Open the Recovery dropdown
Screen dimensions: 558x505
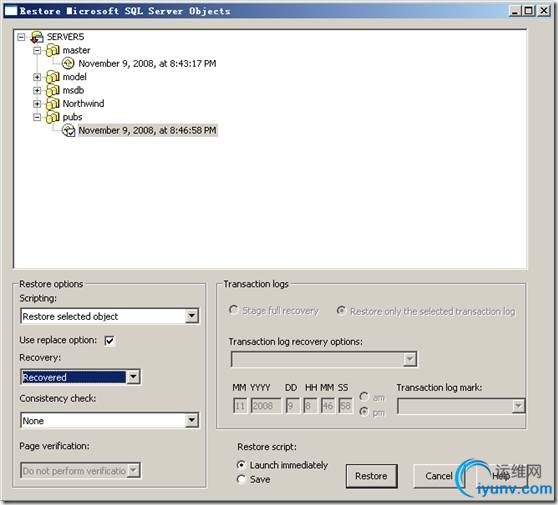click(133, 377)
